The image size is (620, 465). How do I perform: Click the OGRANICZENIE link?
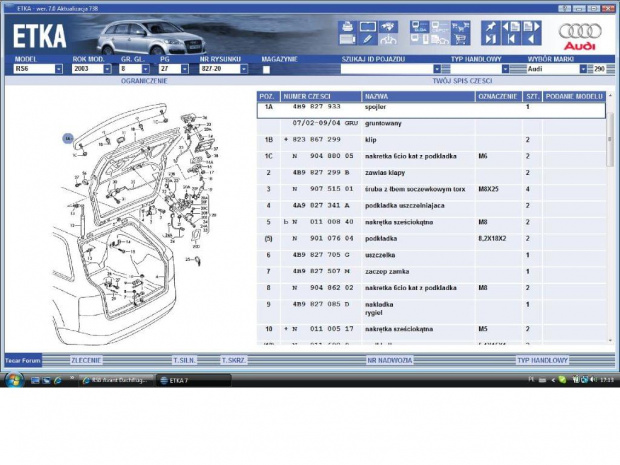[x=144, y=81]
